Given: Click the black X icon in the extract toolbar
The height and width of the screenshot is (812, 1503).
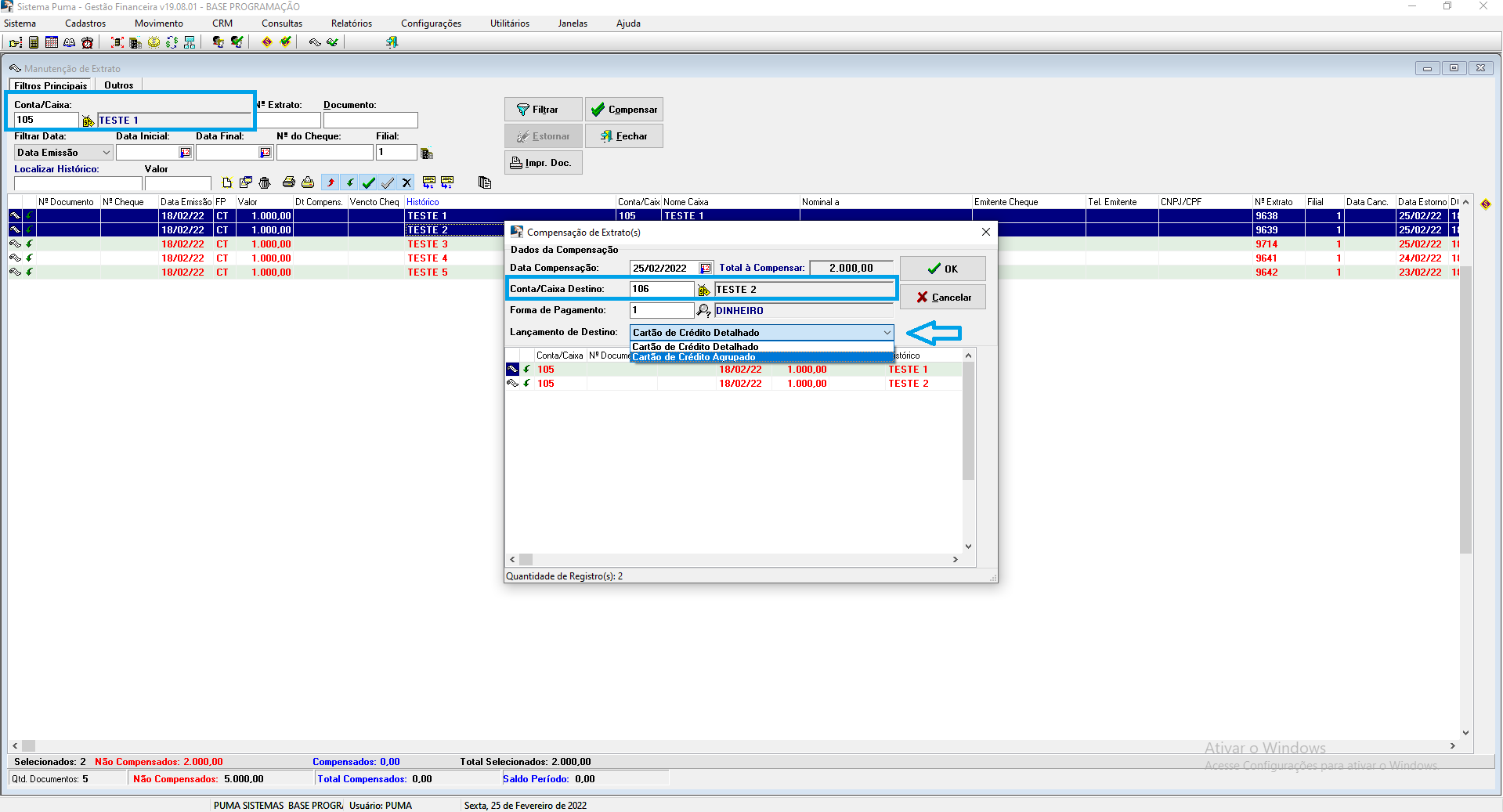Looking at the screenshot, I should click(x=406, y=182).
